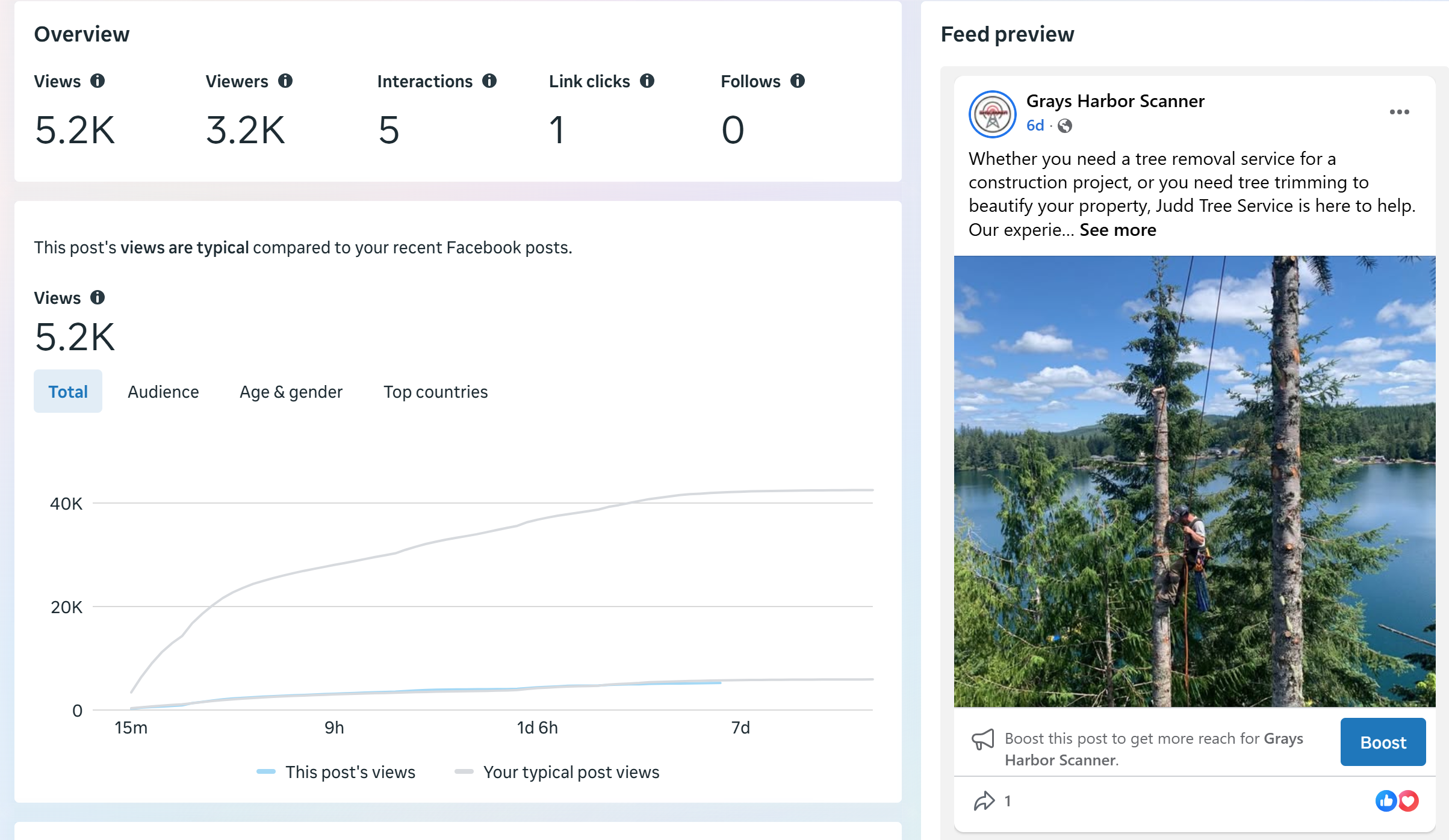Click the megaphone boost icon
The image size is (1449, 840).
click(x=983, y=740)
